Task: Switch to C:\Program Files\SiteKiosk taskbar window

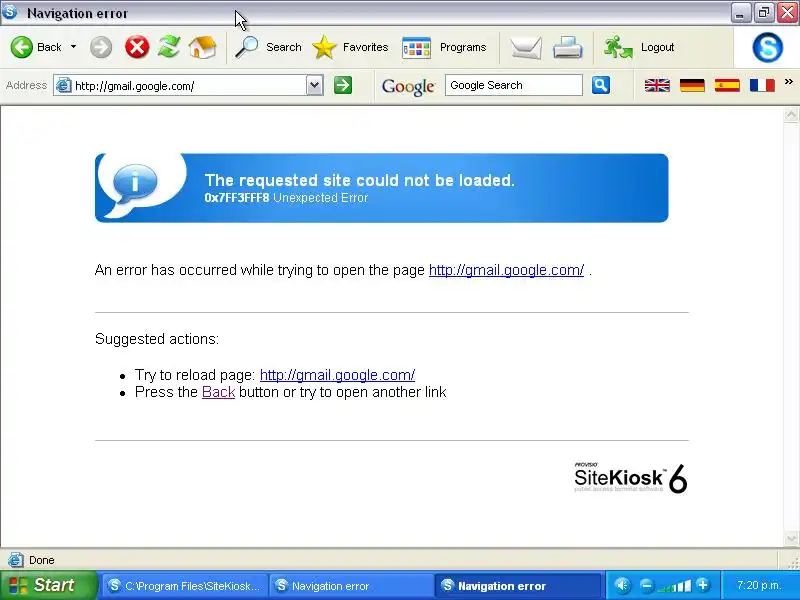Action: (184, 586)
